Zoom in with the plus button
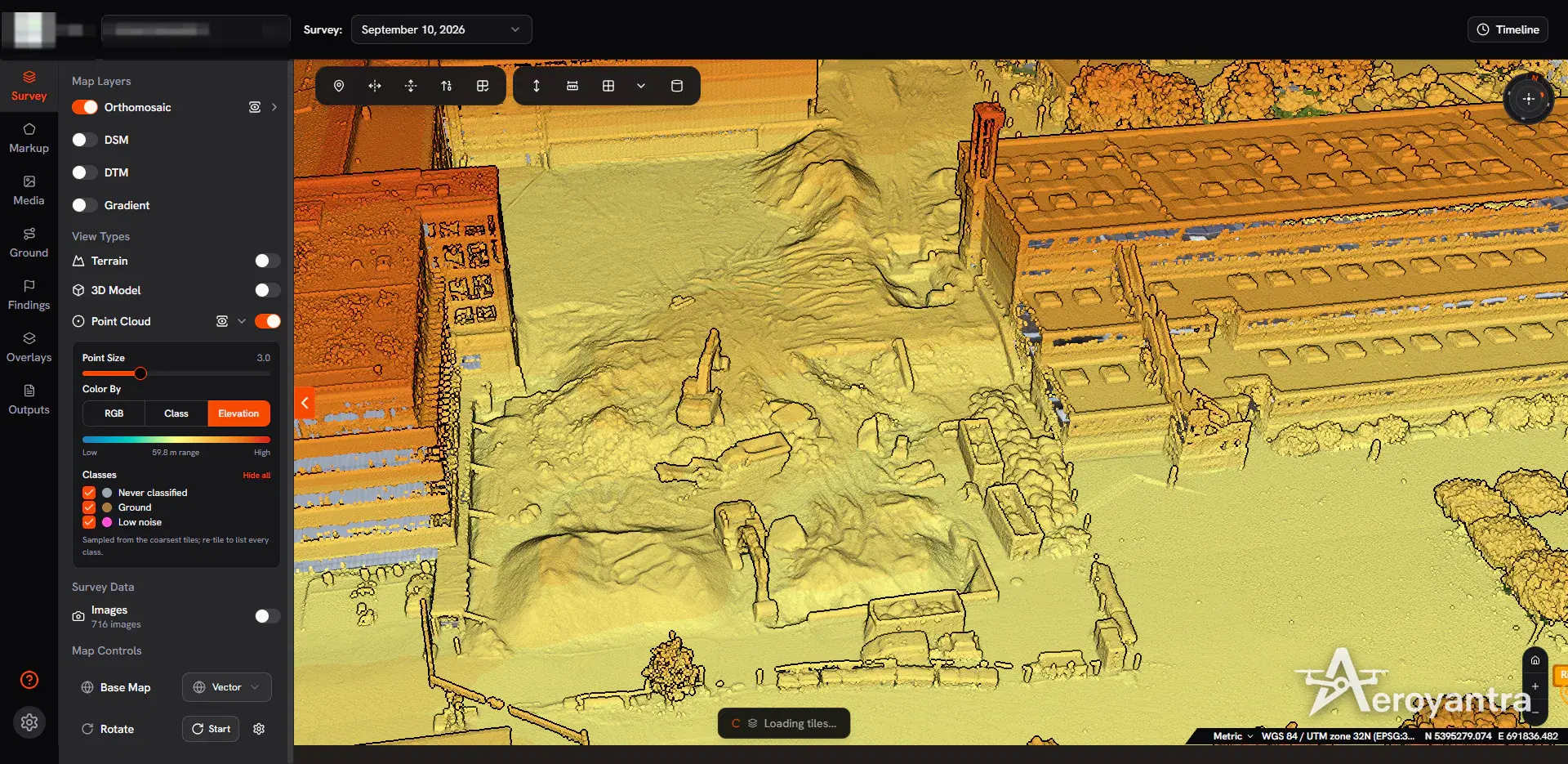Screen dimensions: 1568x764 [1535, 686]
